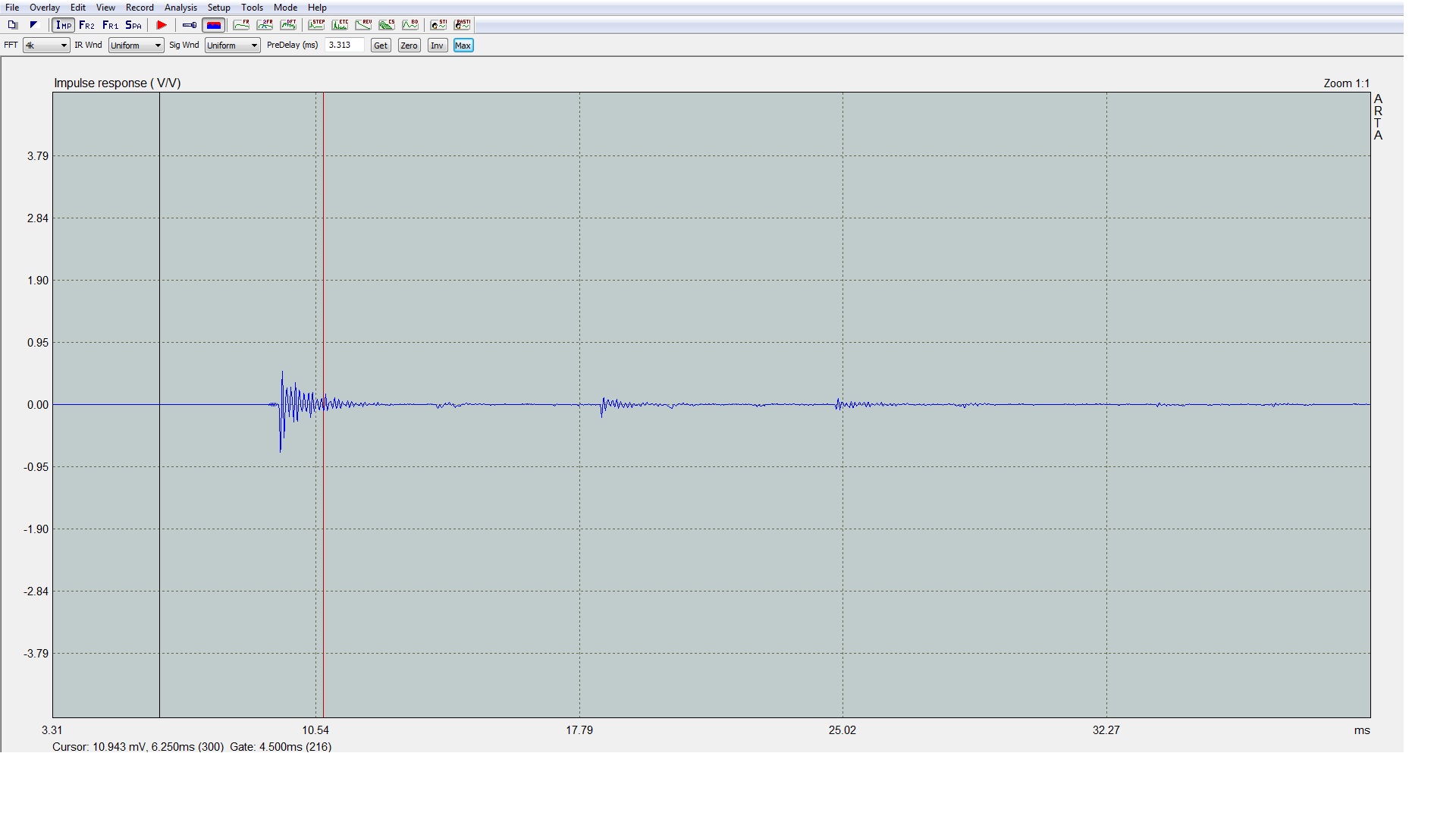Image resolution: width=1456 pixels, height=819 pixels.
Task: Click the generator probe icon
Action: pyautogui.click(x=190, y=25)
